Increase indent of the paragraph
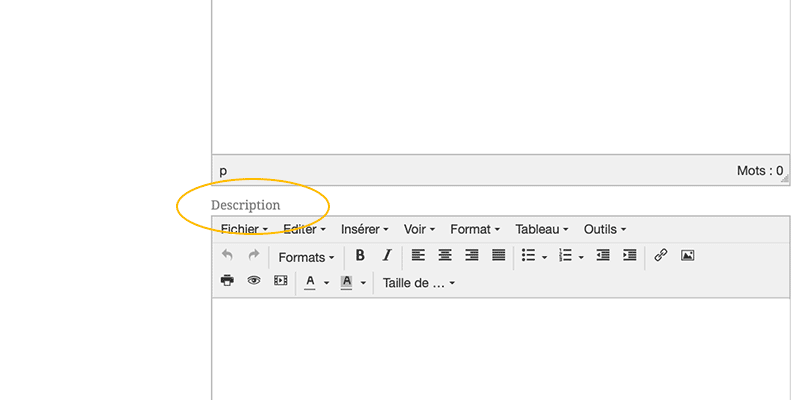800x400 pixels. pos(629,256)
